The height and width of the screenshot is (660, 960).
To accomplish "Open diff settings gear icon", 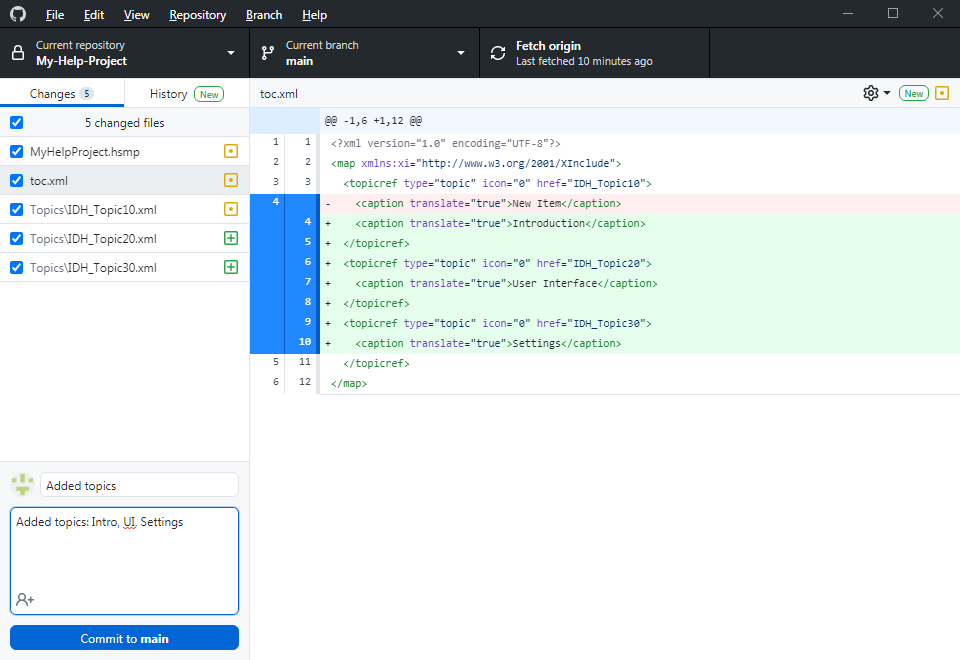I will pos(871,93).
